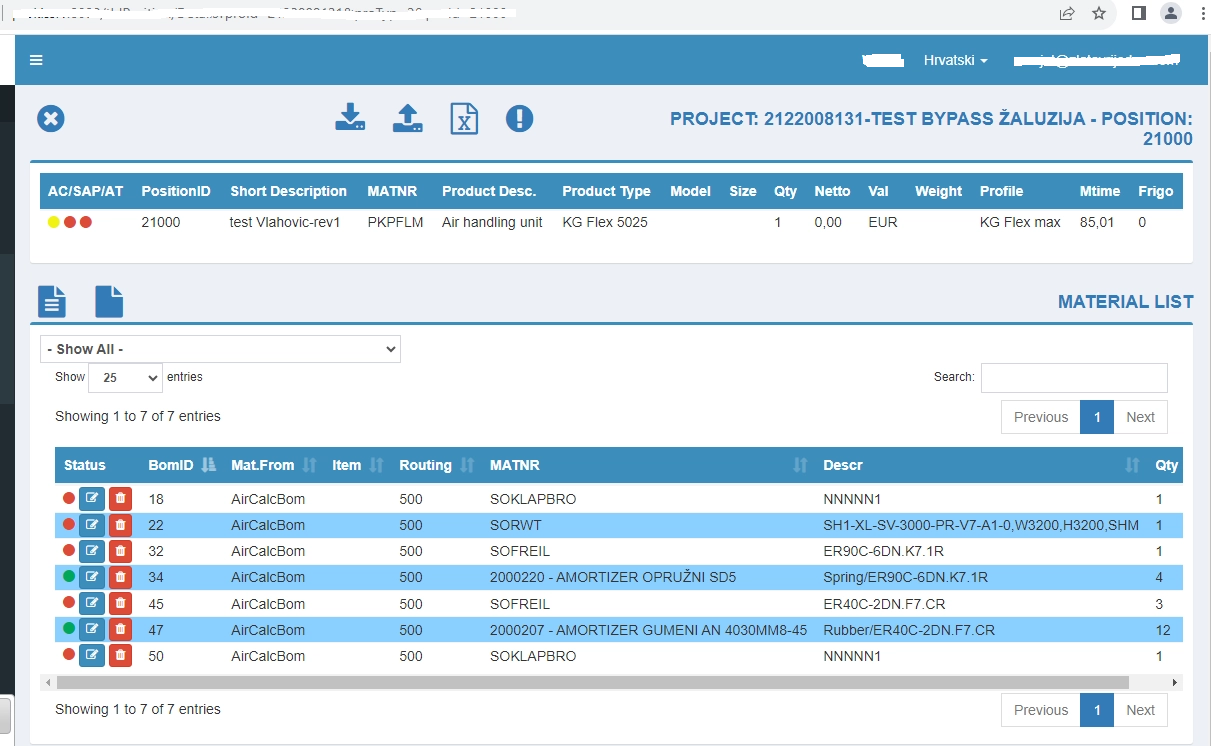Delete BomID 45 row

pyautogui.click(x=120, y=603)
